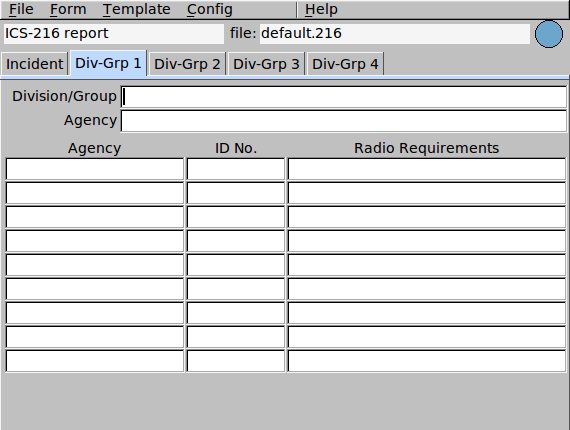
Task: Focus third row Radio Requirements cell
Action: click(427, 217)
